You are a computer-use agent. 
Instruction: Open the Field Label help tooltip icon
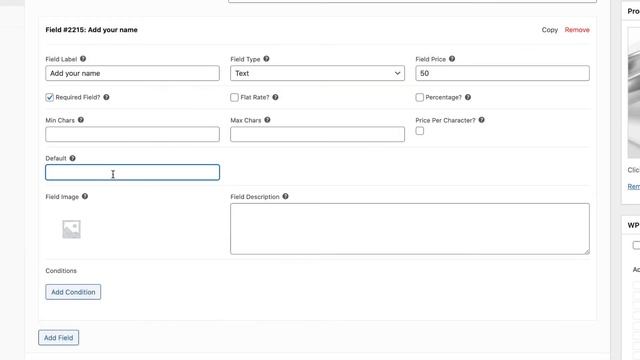pos(83,59)
